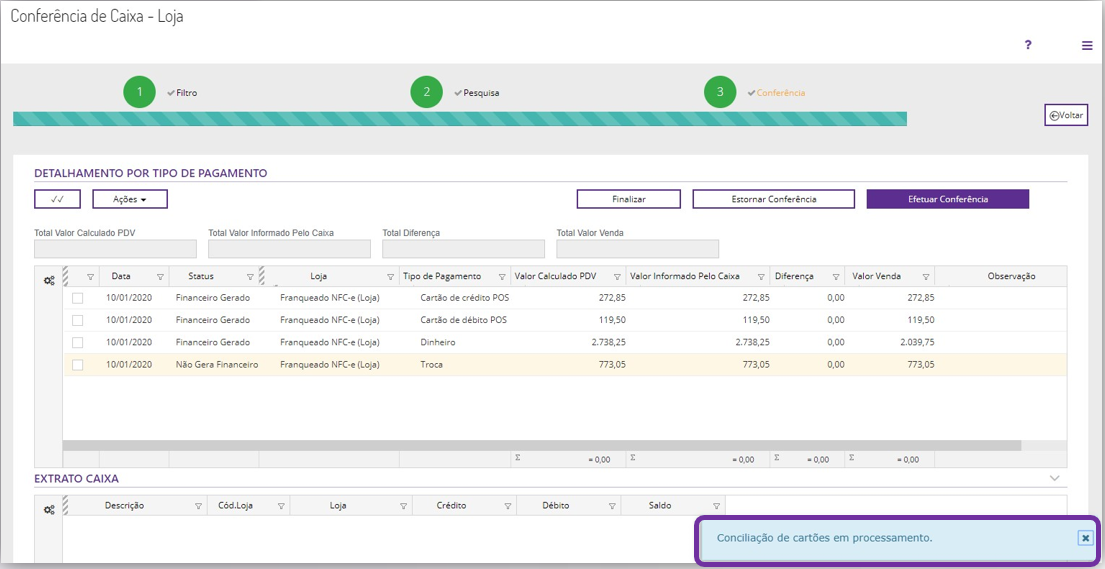Click the horizontal scrollbar of payment grid
This screenshot has height=569, width=1105.
(540, 446)
